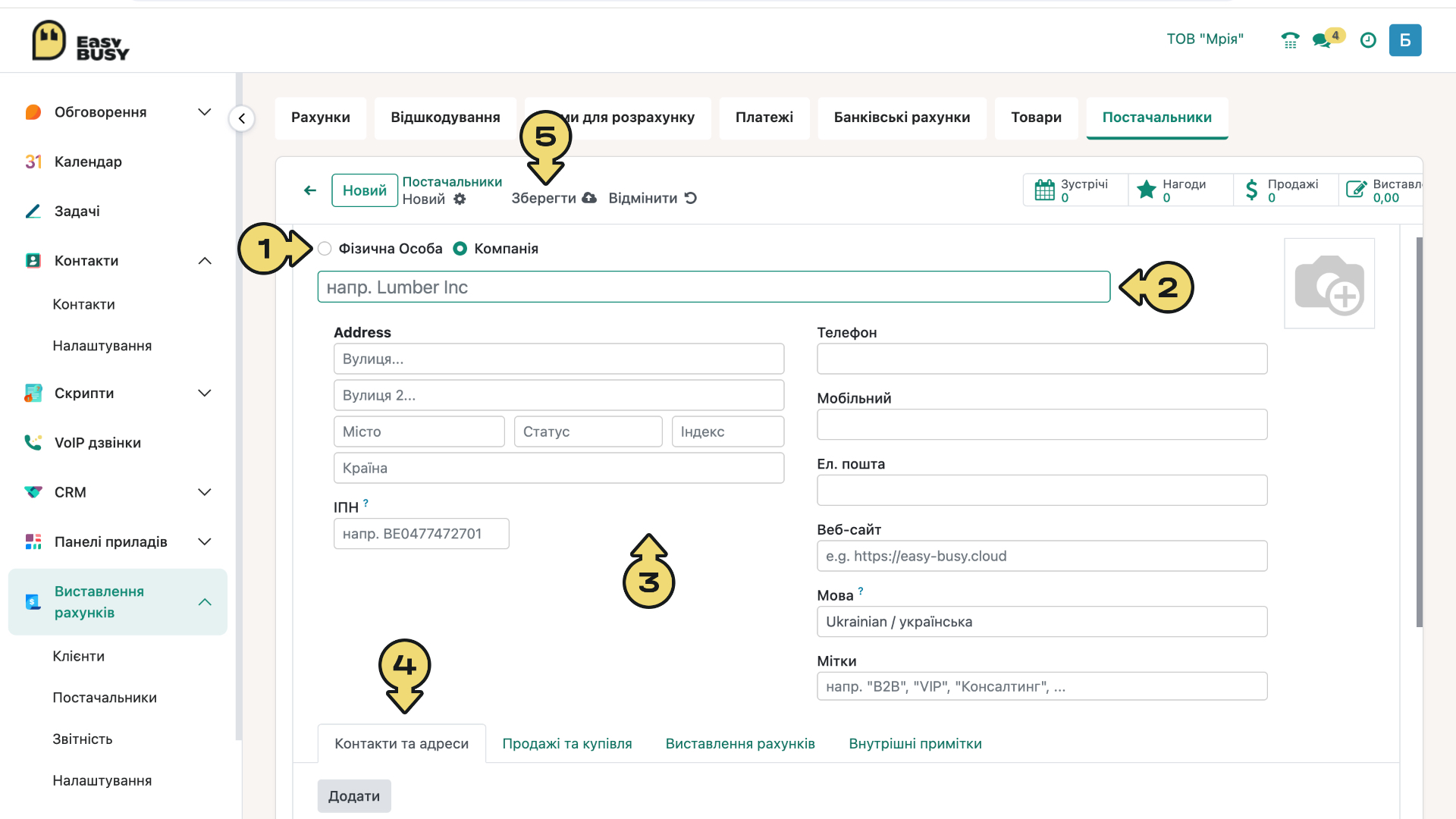Open the gear actions menu next to Новий
Image resolution: width=1456 pixels, height=819 pixels.
pyautogui.click(x=460, y=199)
